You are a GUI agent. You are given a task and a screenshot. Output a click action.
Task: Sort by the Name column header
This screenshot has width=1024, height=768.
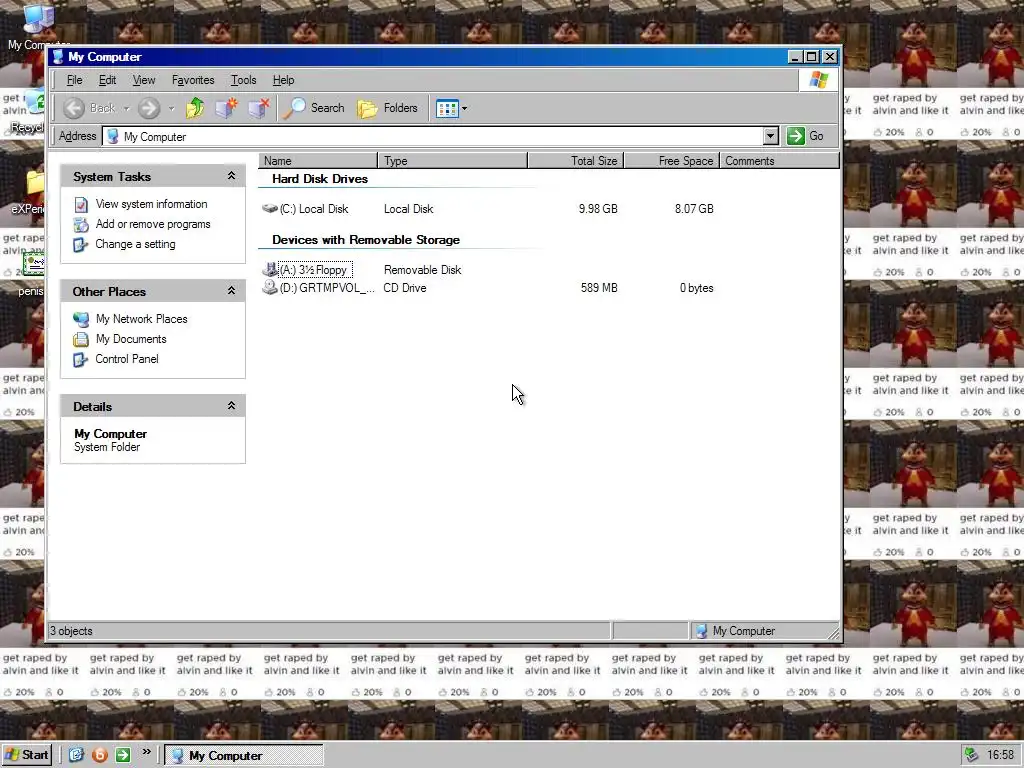(x=318, y=161)
